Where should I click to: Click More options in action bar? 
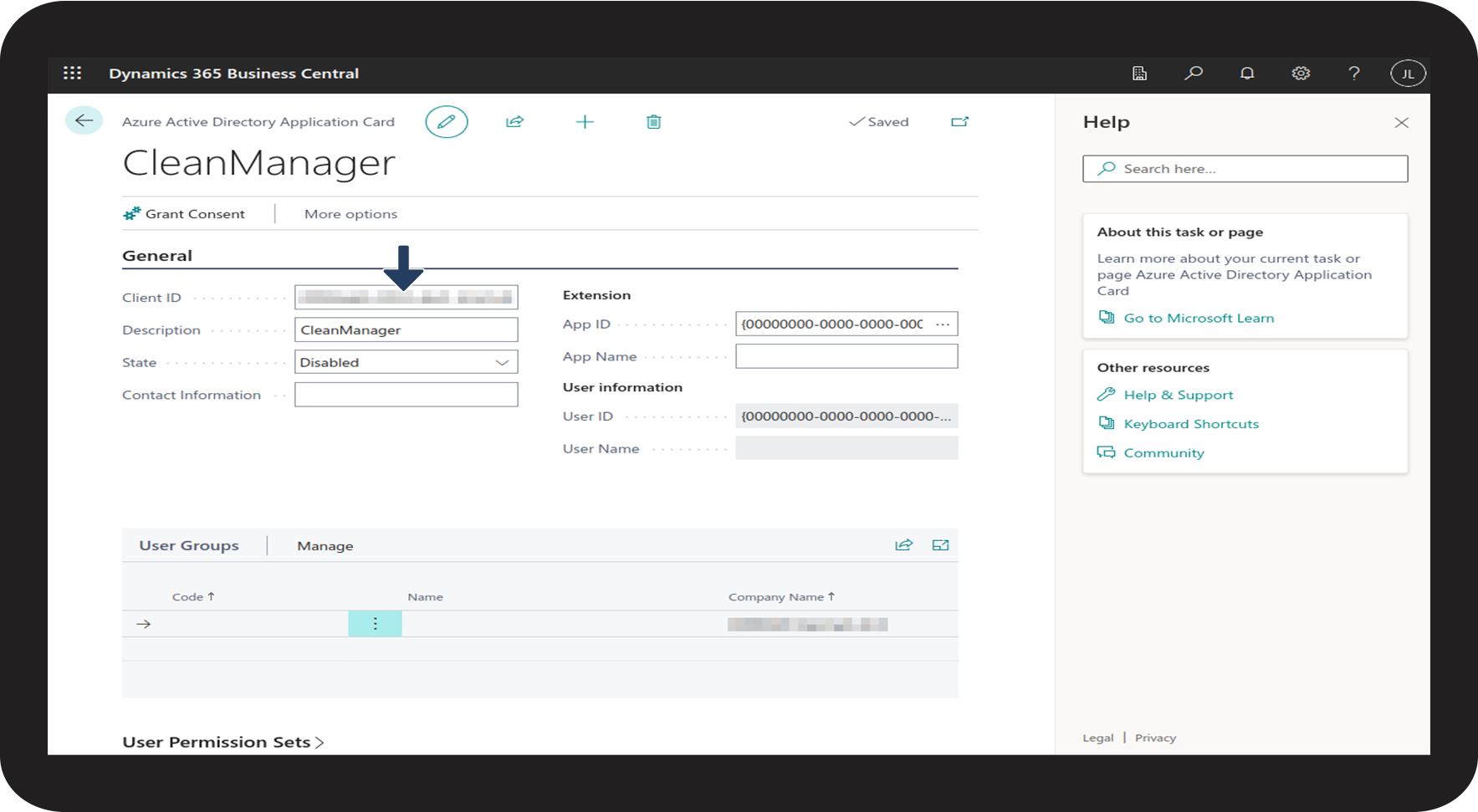tap(350, 214)
